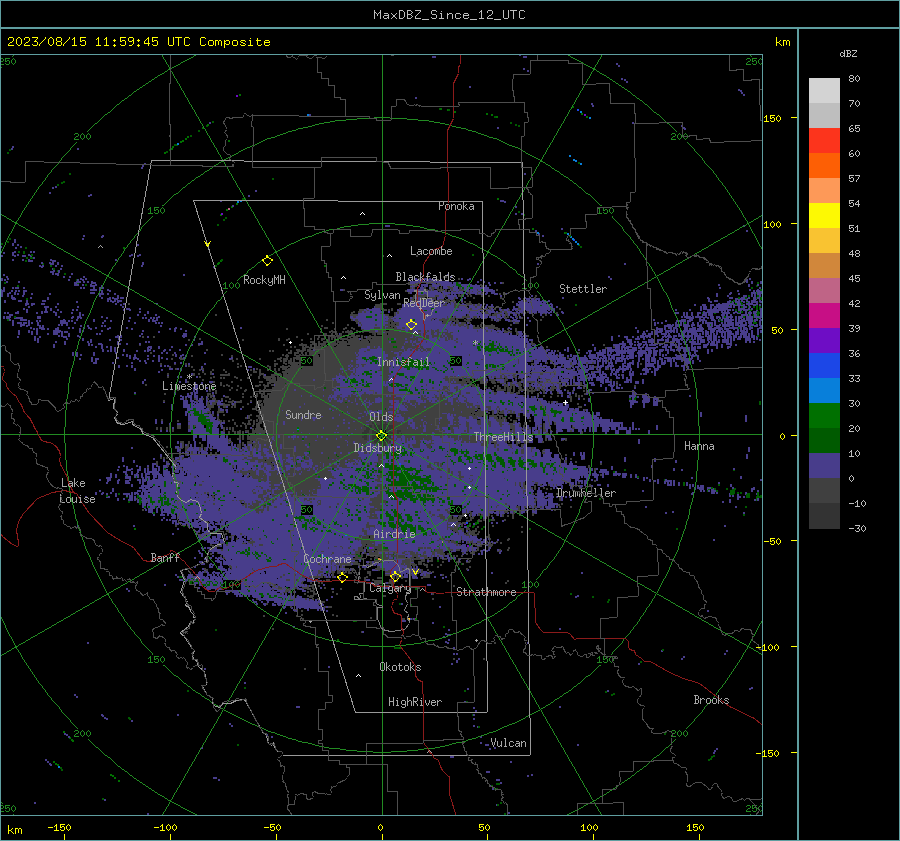Image resolution: width=900 pixels, height=841 pixels.
Task: Click the dBZ legend heading
Action: (848, 53)
